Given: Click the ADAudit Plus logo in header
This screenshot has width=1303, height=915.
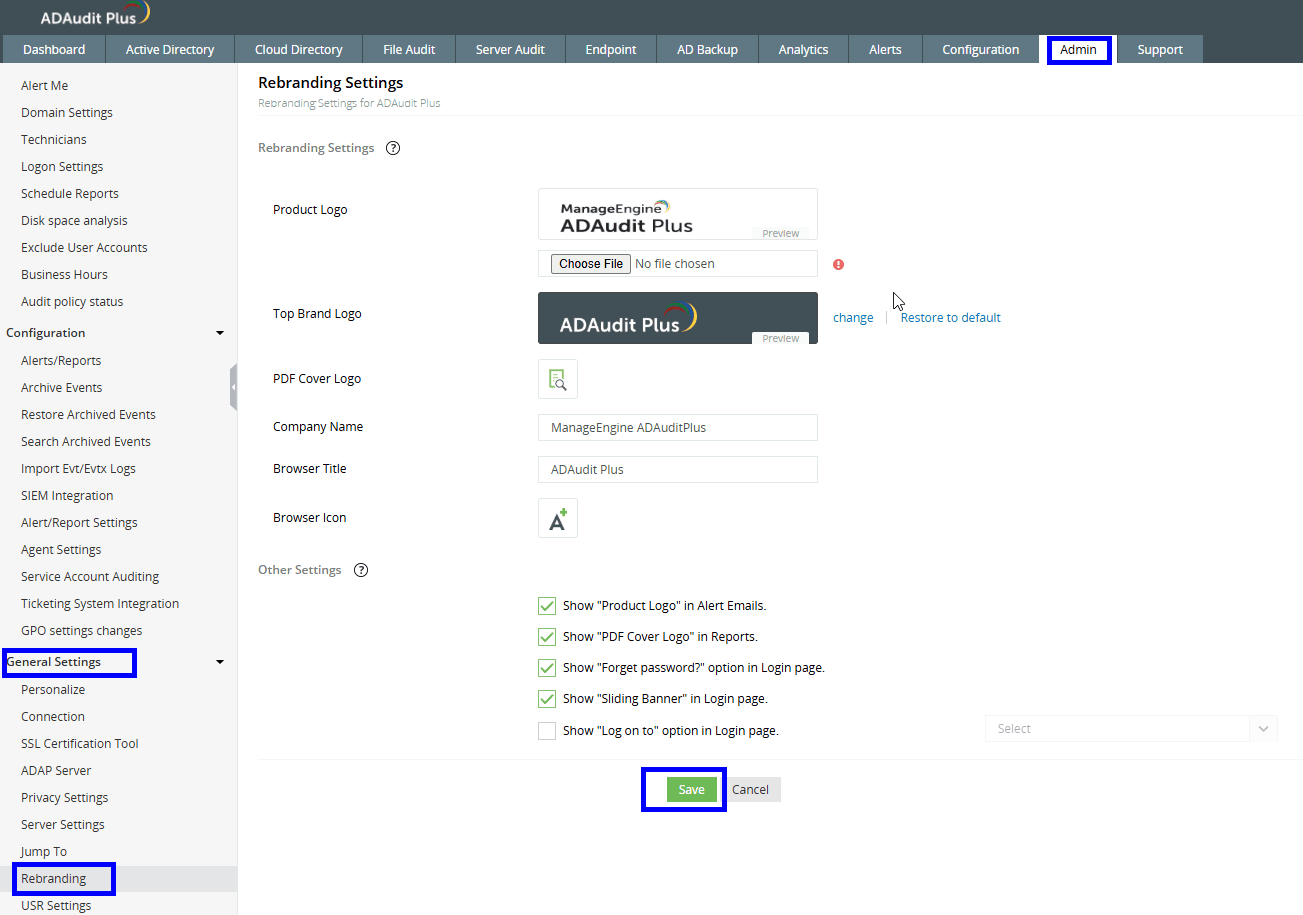Looking at the screenshot, I should coord(96,15).
